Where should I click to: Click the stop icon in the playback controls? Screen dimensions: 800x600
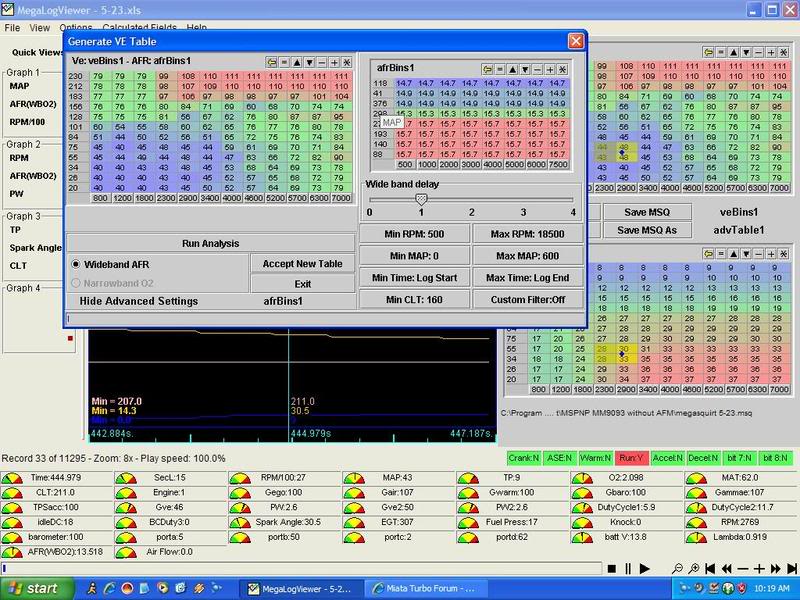coord(611,569)
